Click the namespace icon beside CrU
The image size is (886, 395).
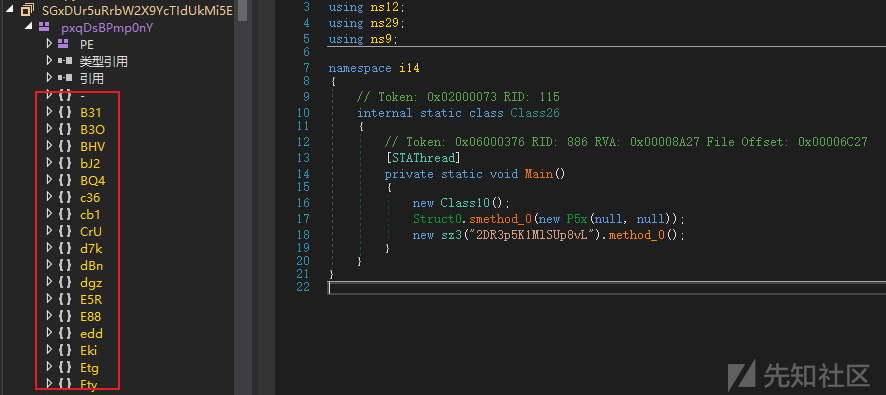coord(65,231)
